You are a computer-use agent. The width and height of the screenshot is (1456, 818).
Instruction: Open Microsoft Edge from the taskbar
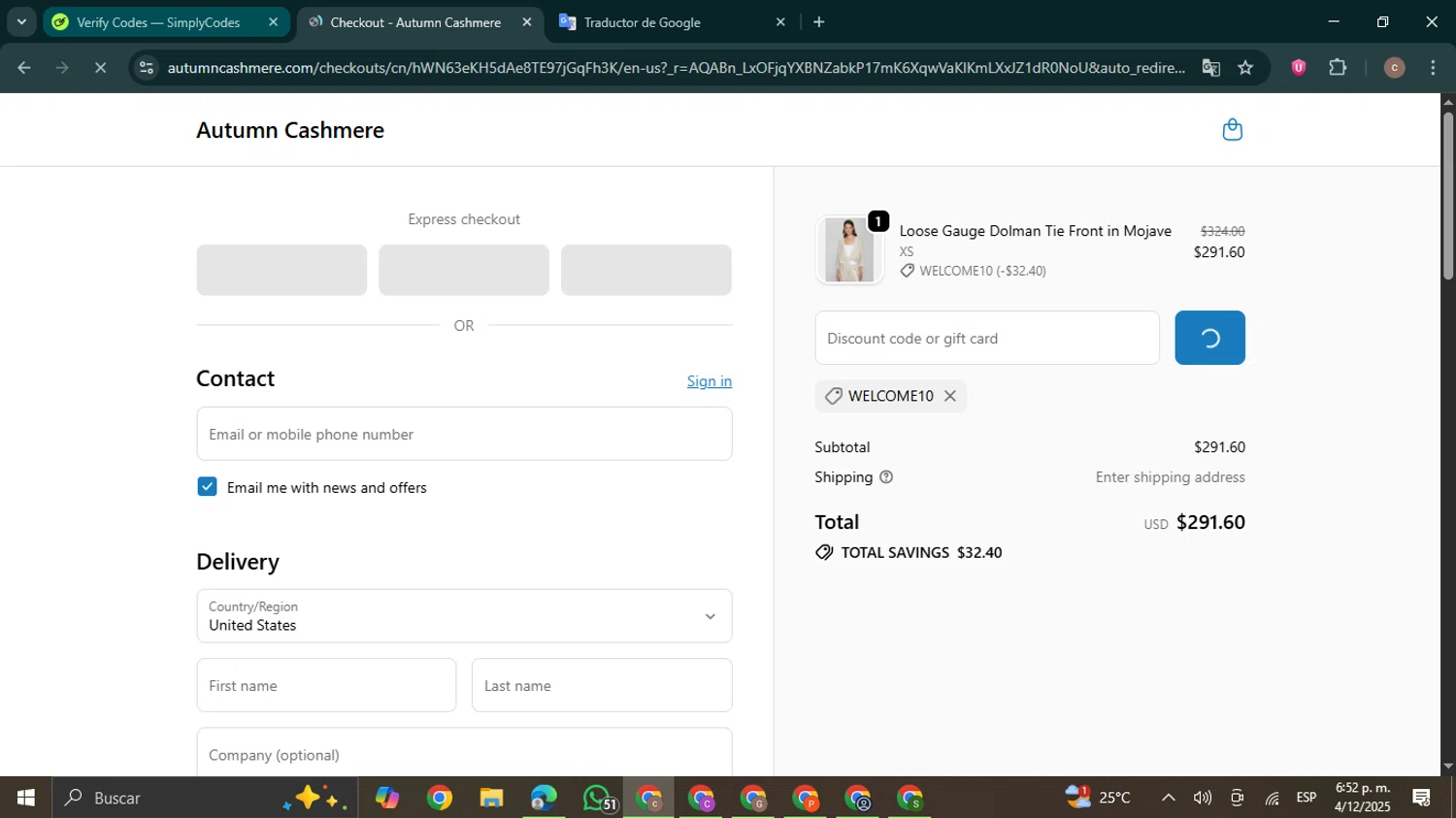coord(544,798)
